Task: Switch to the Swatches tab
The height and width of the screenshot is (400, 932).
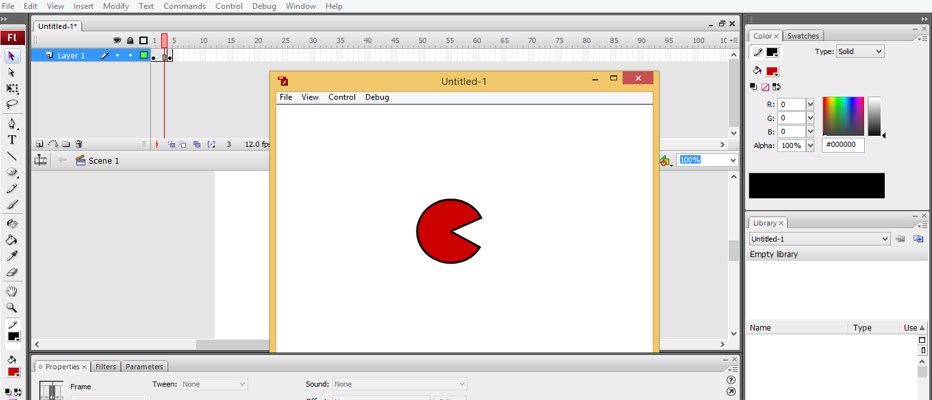Action: (x=803, y=36)
